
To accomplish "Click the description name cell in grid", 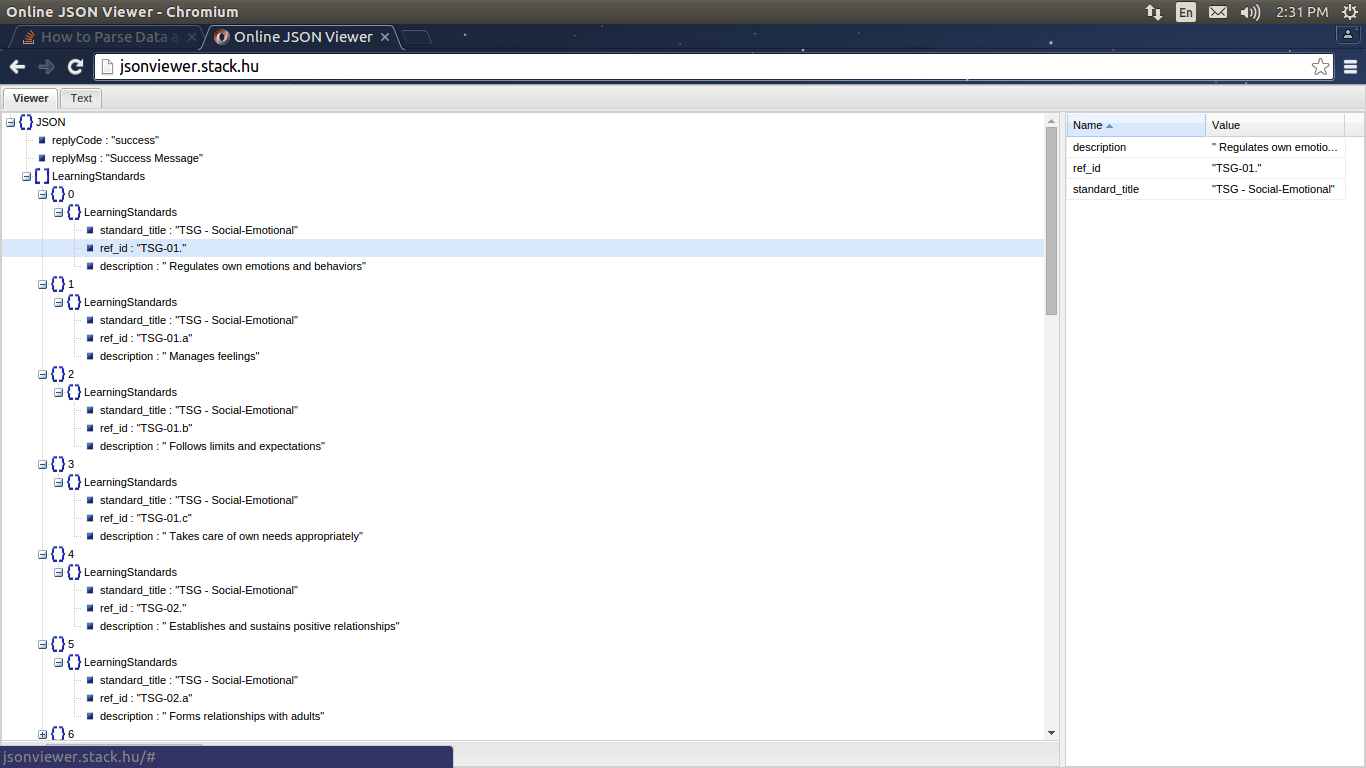I will (x=1136, y=147).
